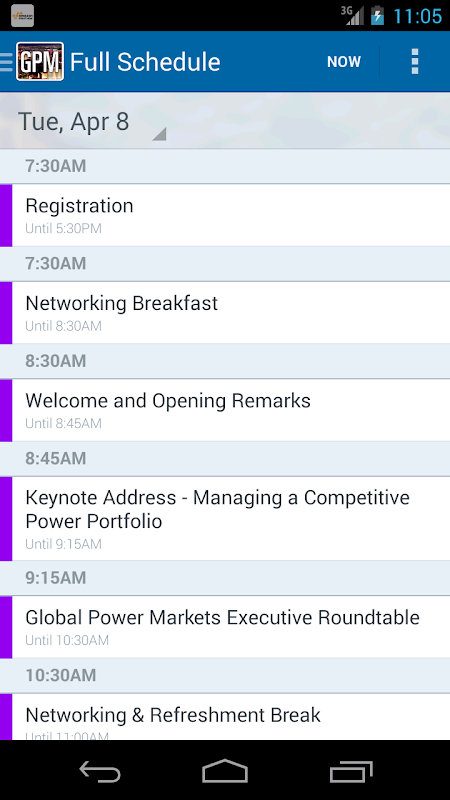Open the Registration session

coord(225,215)
